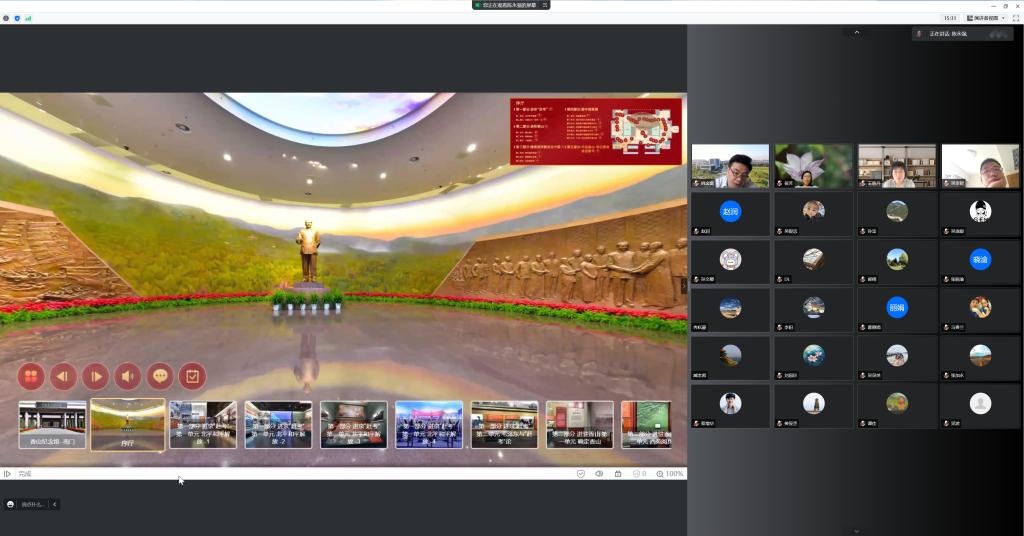This screenshot has width=1024, height=536.
Task: Click the meeting info circle icon at top left
Action: (x=6, y=18)
